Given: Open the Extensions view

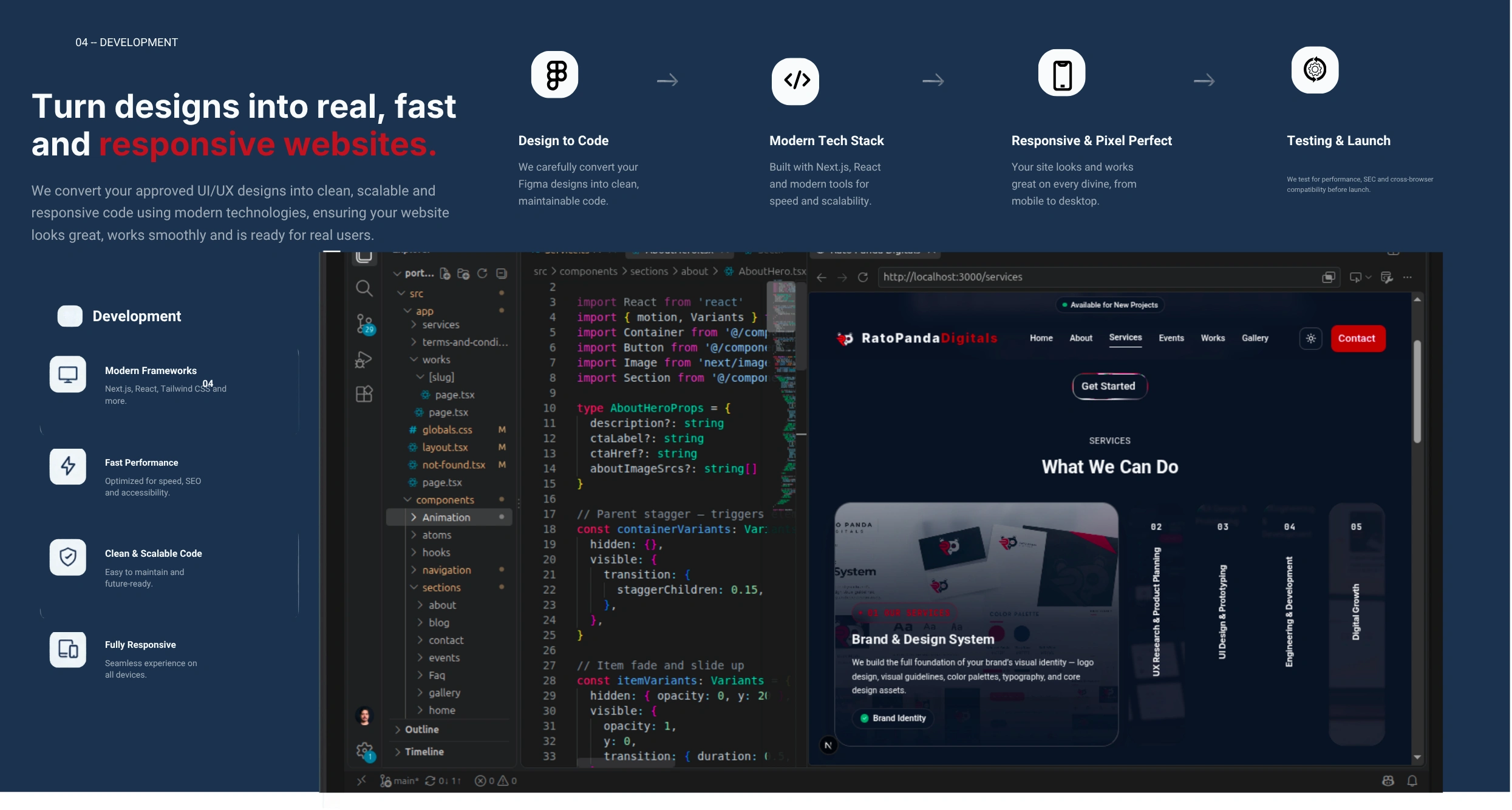Looking at the screenshot, I should click(x=364, y=394).
